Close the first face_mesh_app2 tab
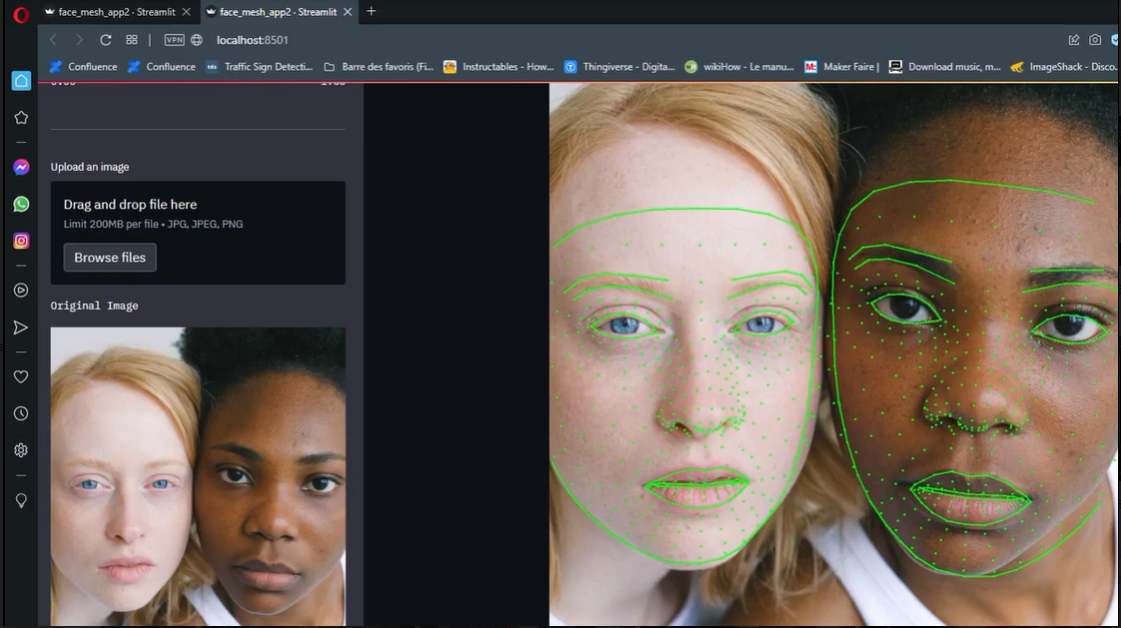Viewport: 1121px width, 628px height. pyautogui.click(x=187, y=12)
